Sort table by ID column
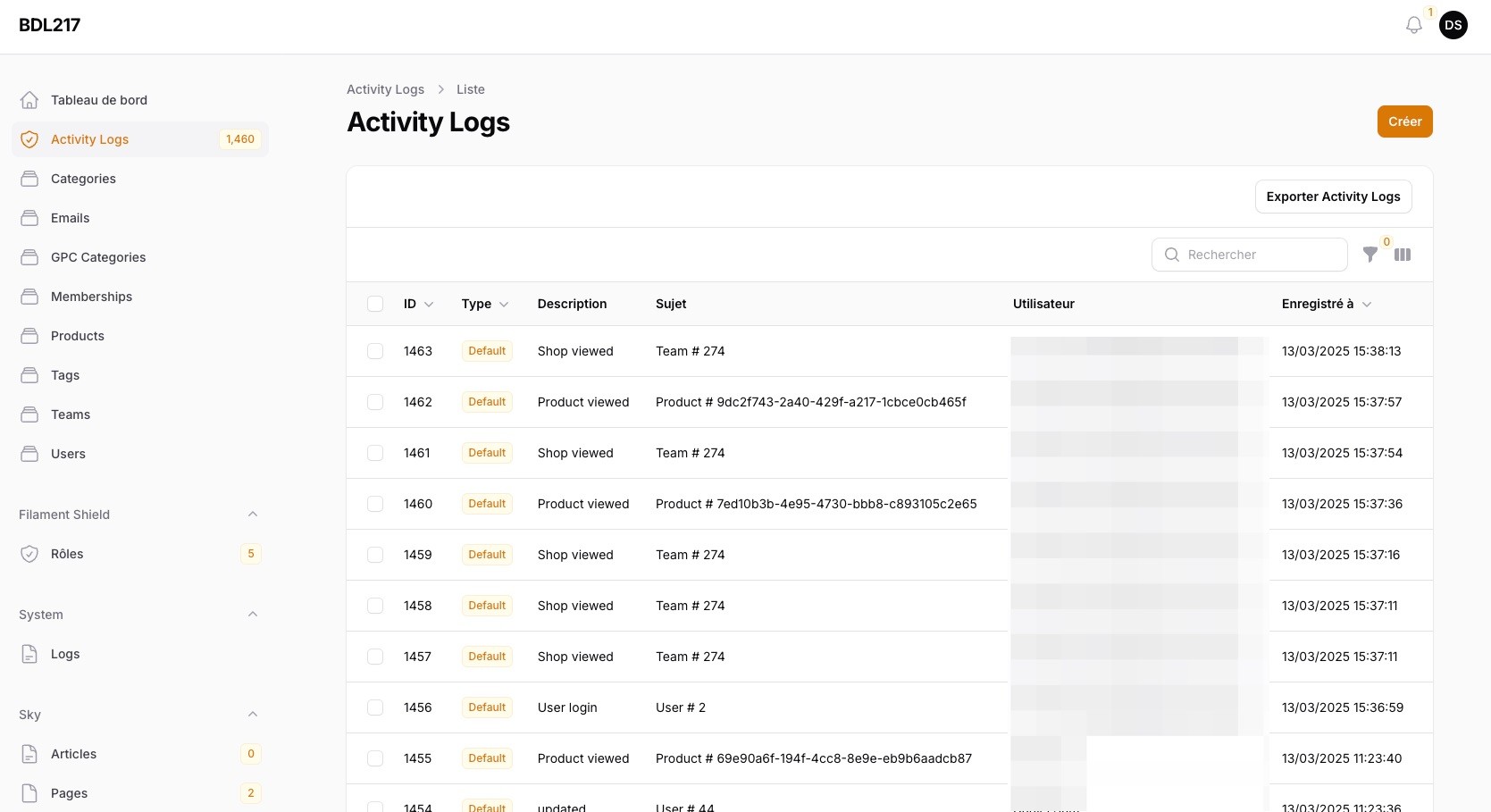 (418, 304)
